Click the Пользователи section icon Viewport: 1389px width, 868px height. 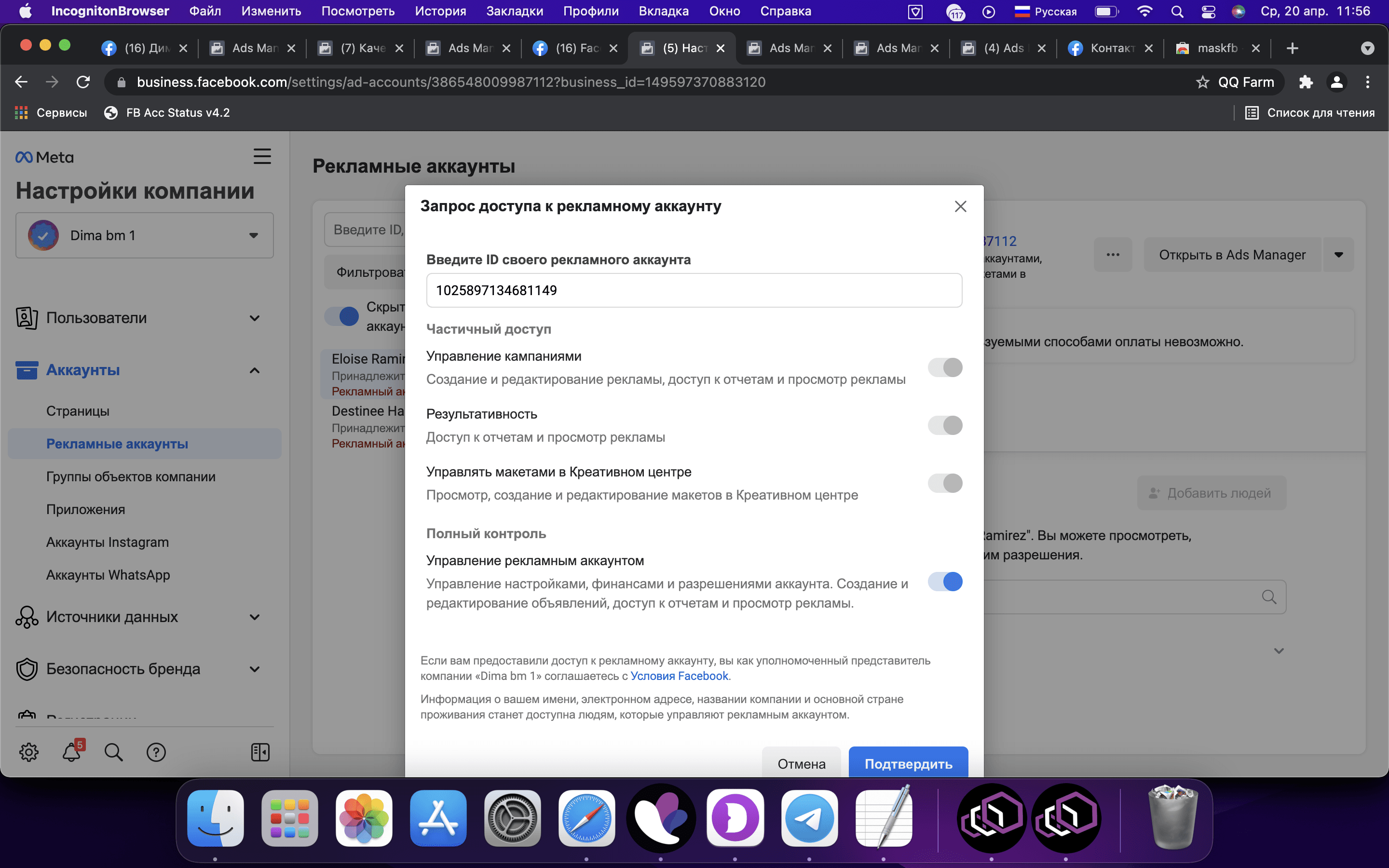coord(27,317)
